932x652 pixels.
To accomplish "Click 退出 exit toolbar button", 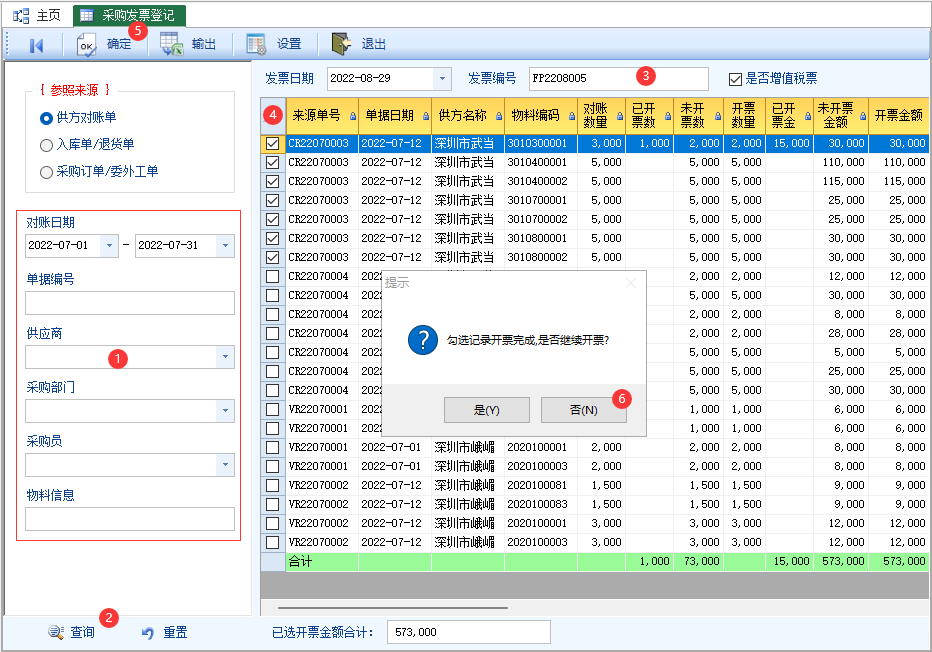I will point(359,45).
